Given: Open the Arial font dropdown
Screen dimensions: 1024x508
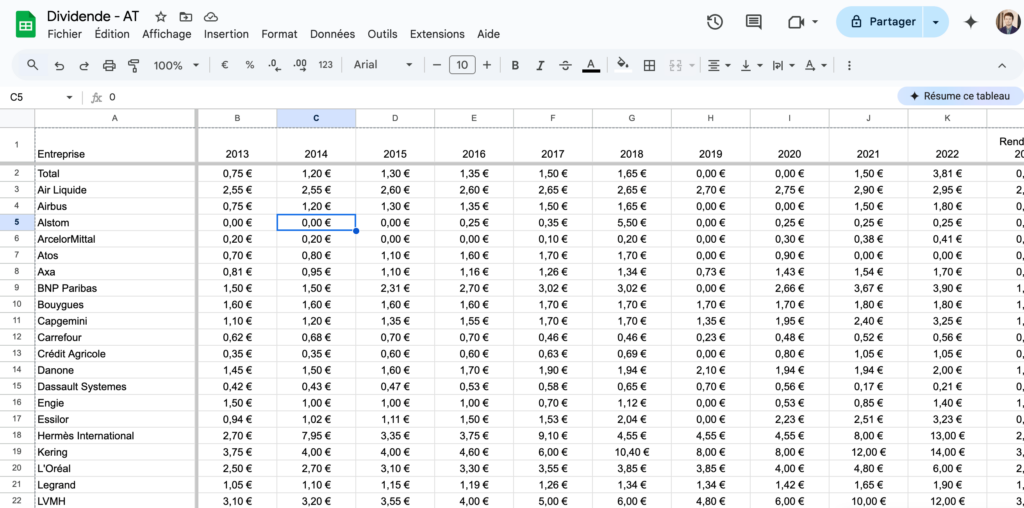Looking at the screenshot, I should [x=383, y=65].
